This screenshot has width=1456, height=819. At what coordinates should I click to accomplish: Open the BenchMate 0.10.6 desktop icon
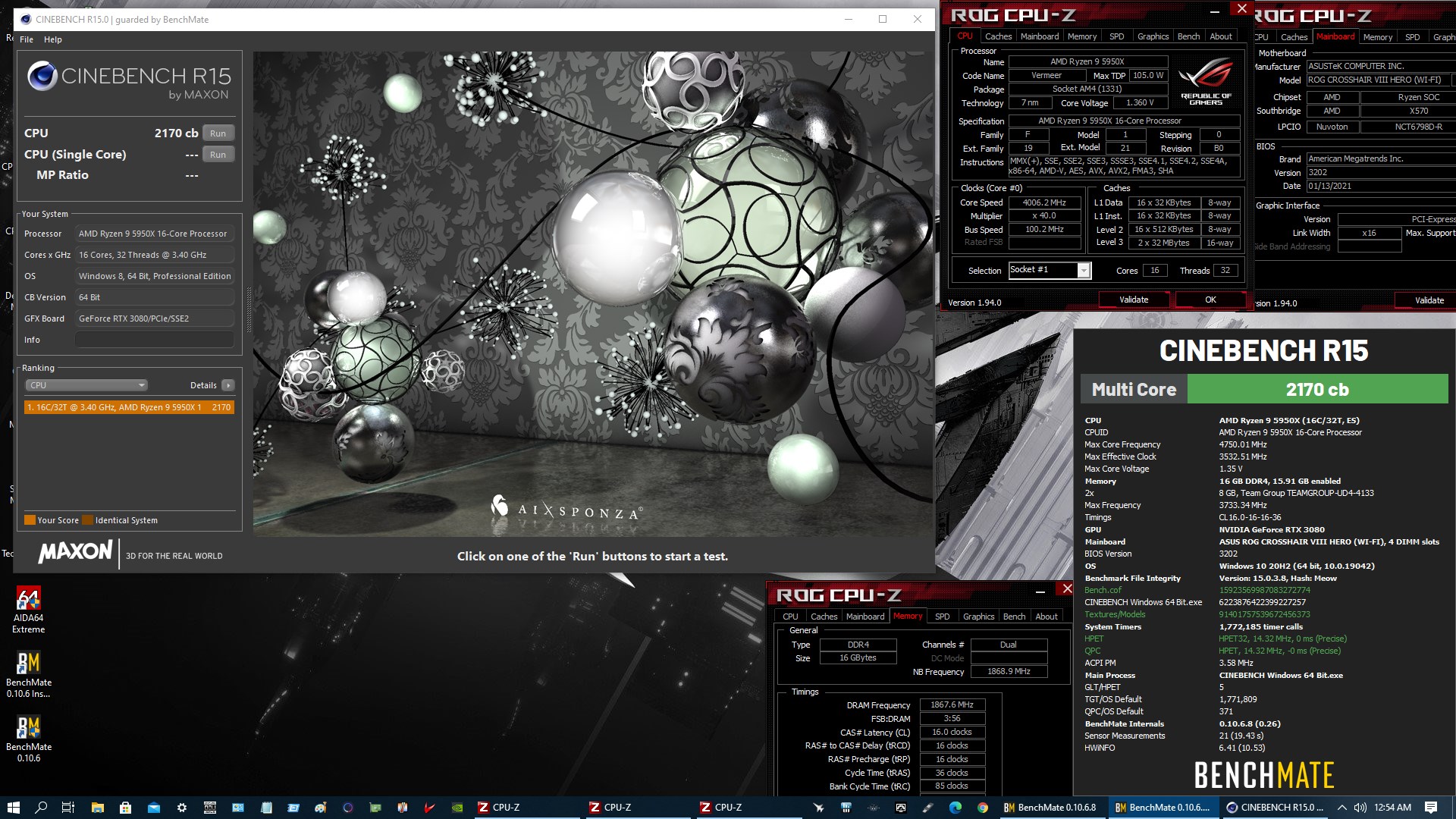pos(29,739)
